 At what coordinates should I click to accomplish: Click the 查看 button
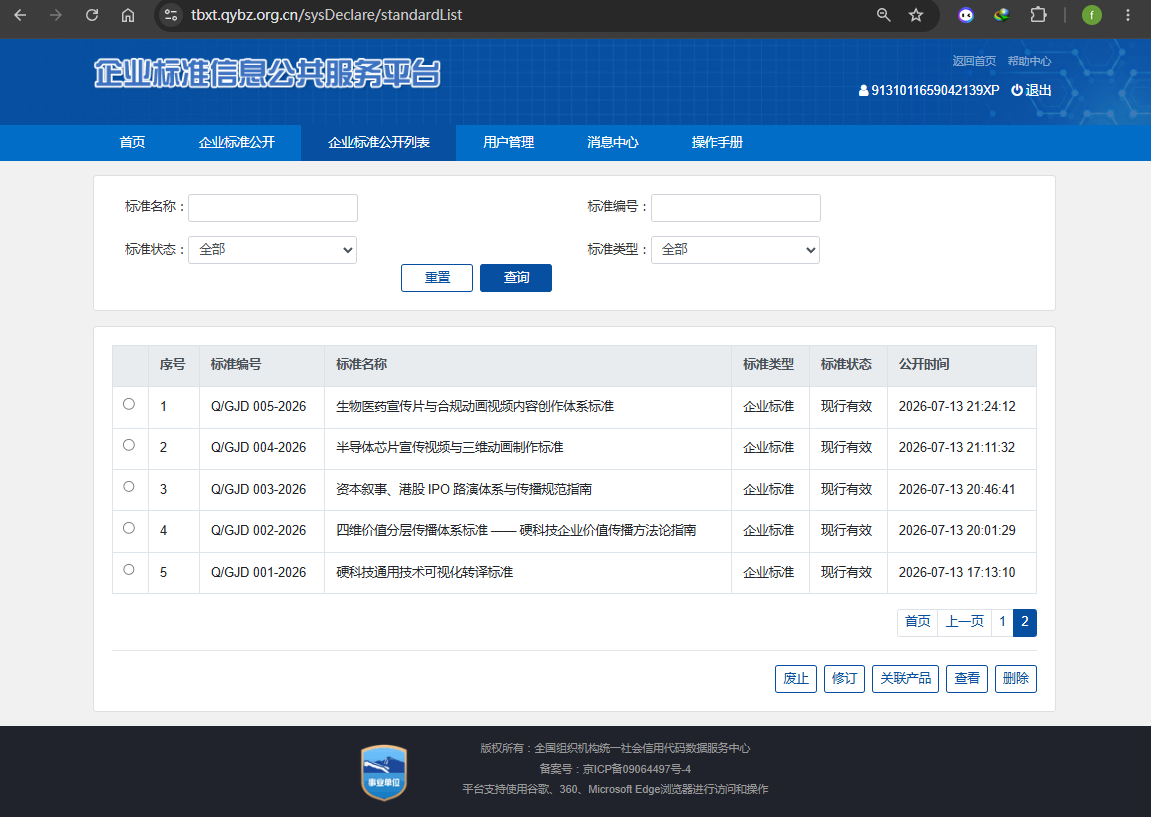tap(967, 678)
